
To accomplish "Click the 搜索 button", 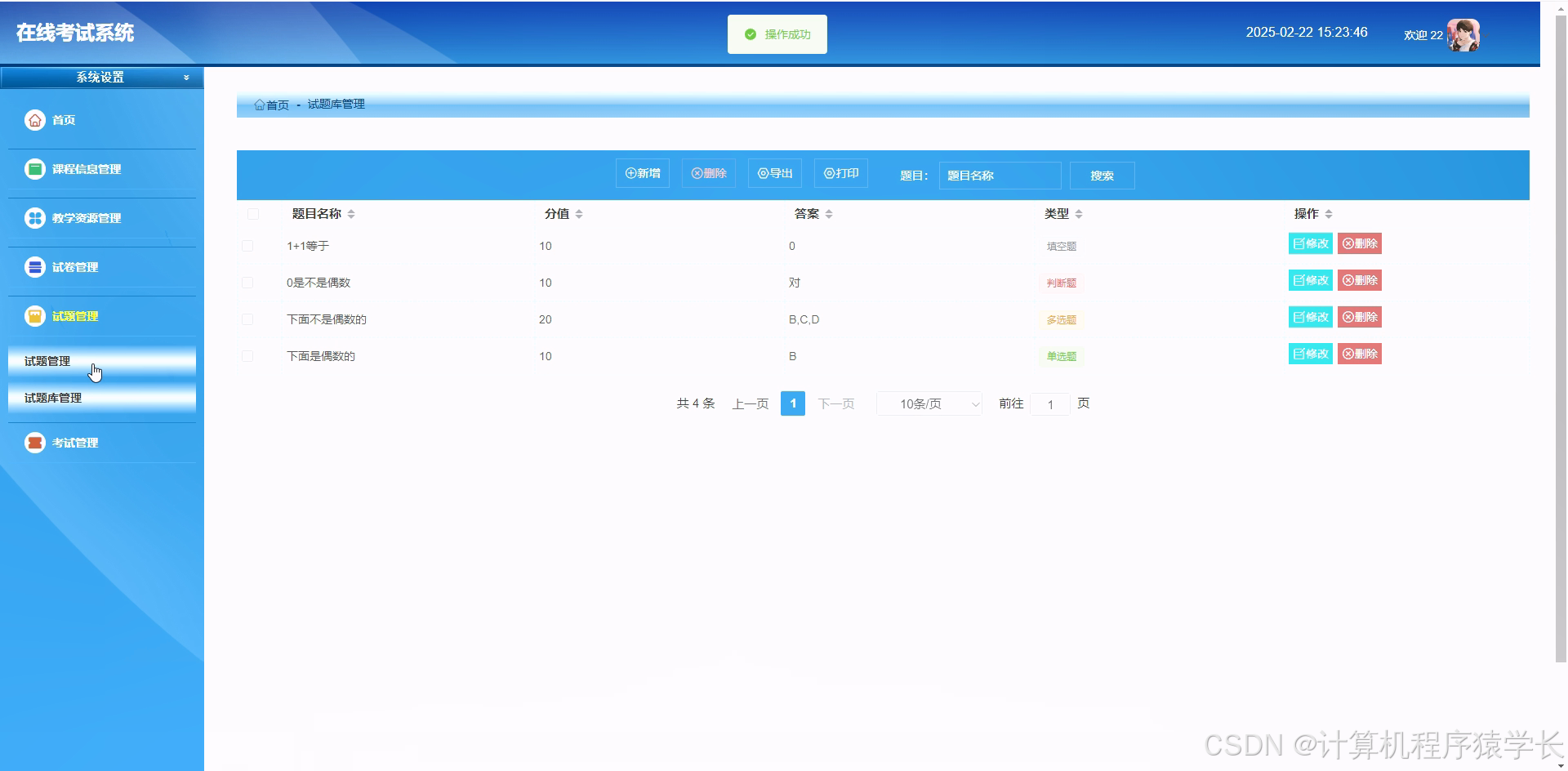I will [1102, 176].
